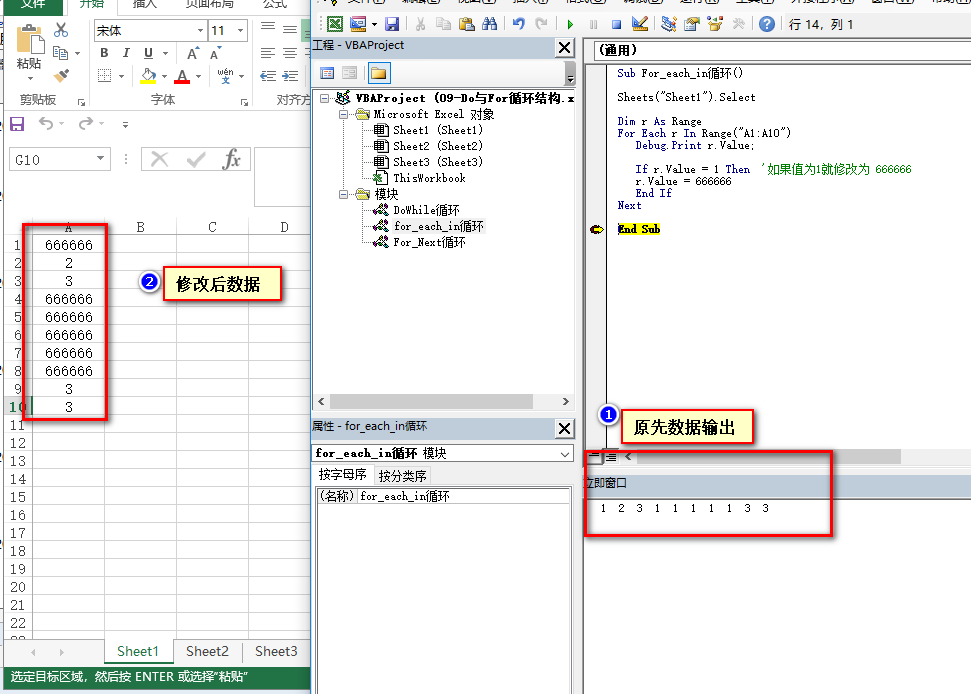Screen dimensions: 971x694
Task: Run the macro with the green play button
Action: pos(570,23)
